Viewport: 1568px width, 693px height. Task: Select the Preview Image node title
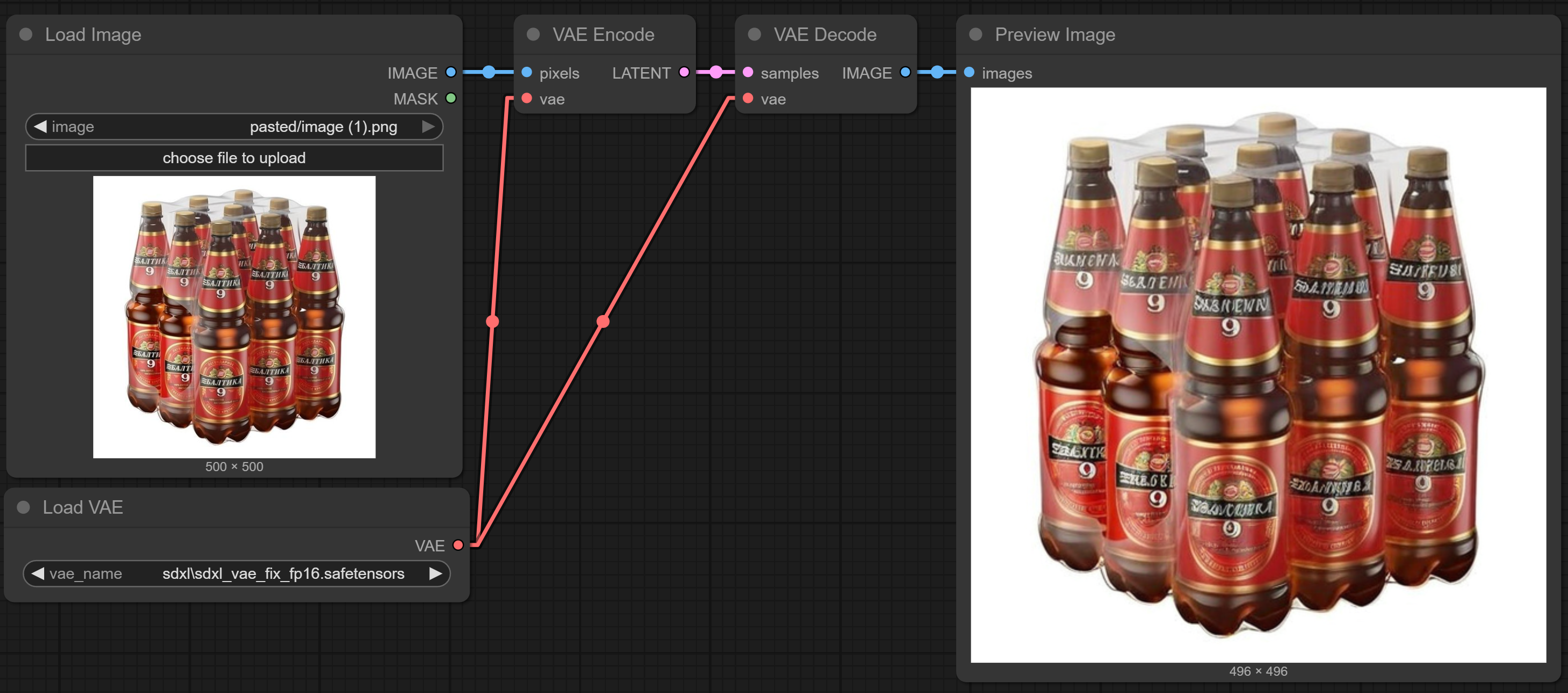[1055, 34]
